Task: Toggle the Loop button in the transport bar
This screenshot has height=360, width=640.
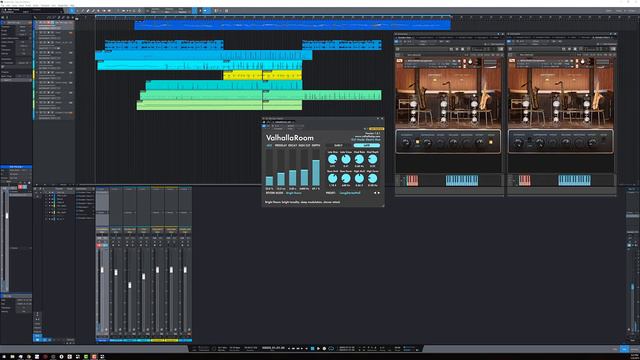Action: point(331,349)
